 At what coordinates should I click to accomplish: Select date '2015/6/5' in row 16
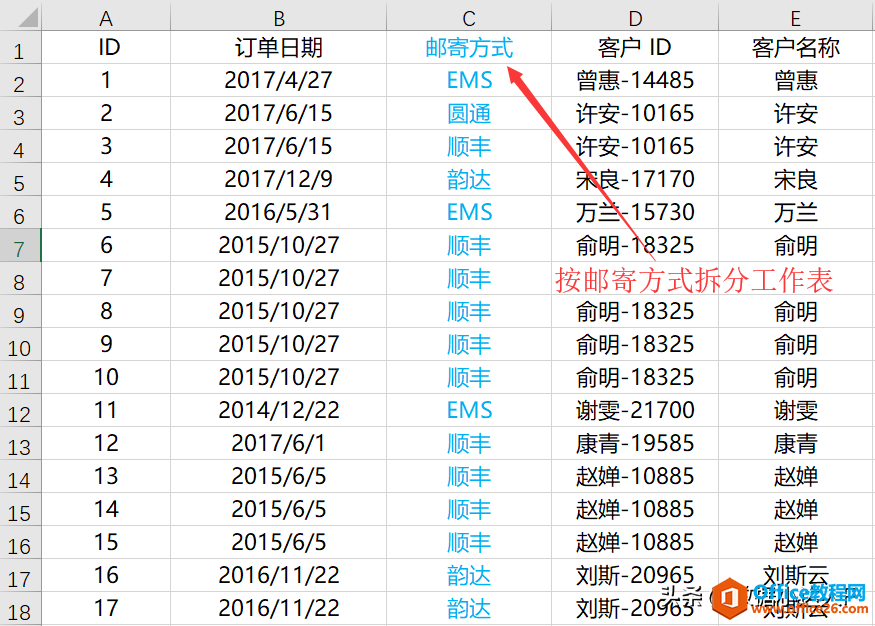click(x=278, y=542)
